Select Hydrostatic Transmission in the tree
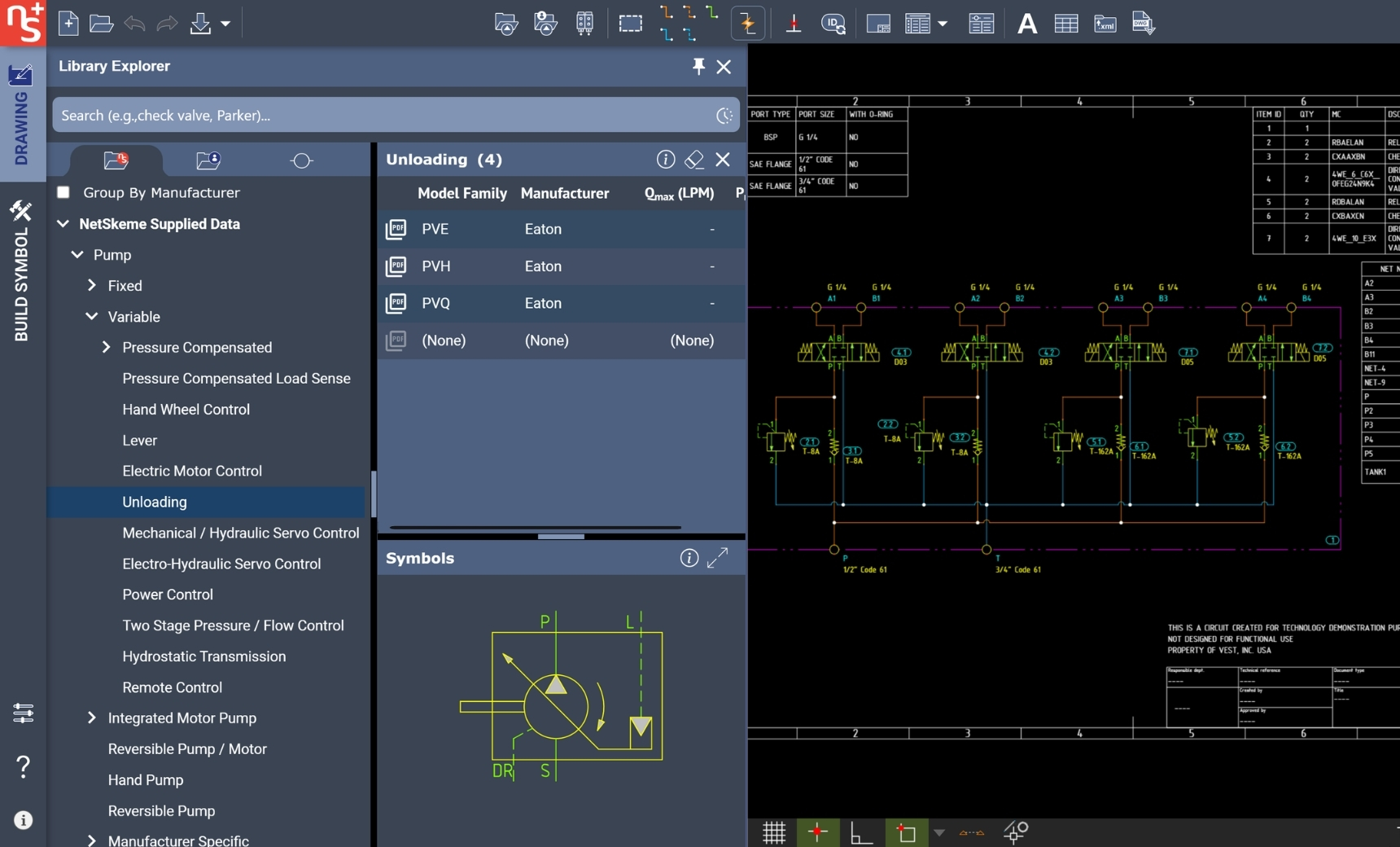The height and width of the screenshot is (847, 1400). 204,656
